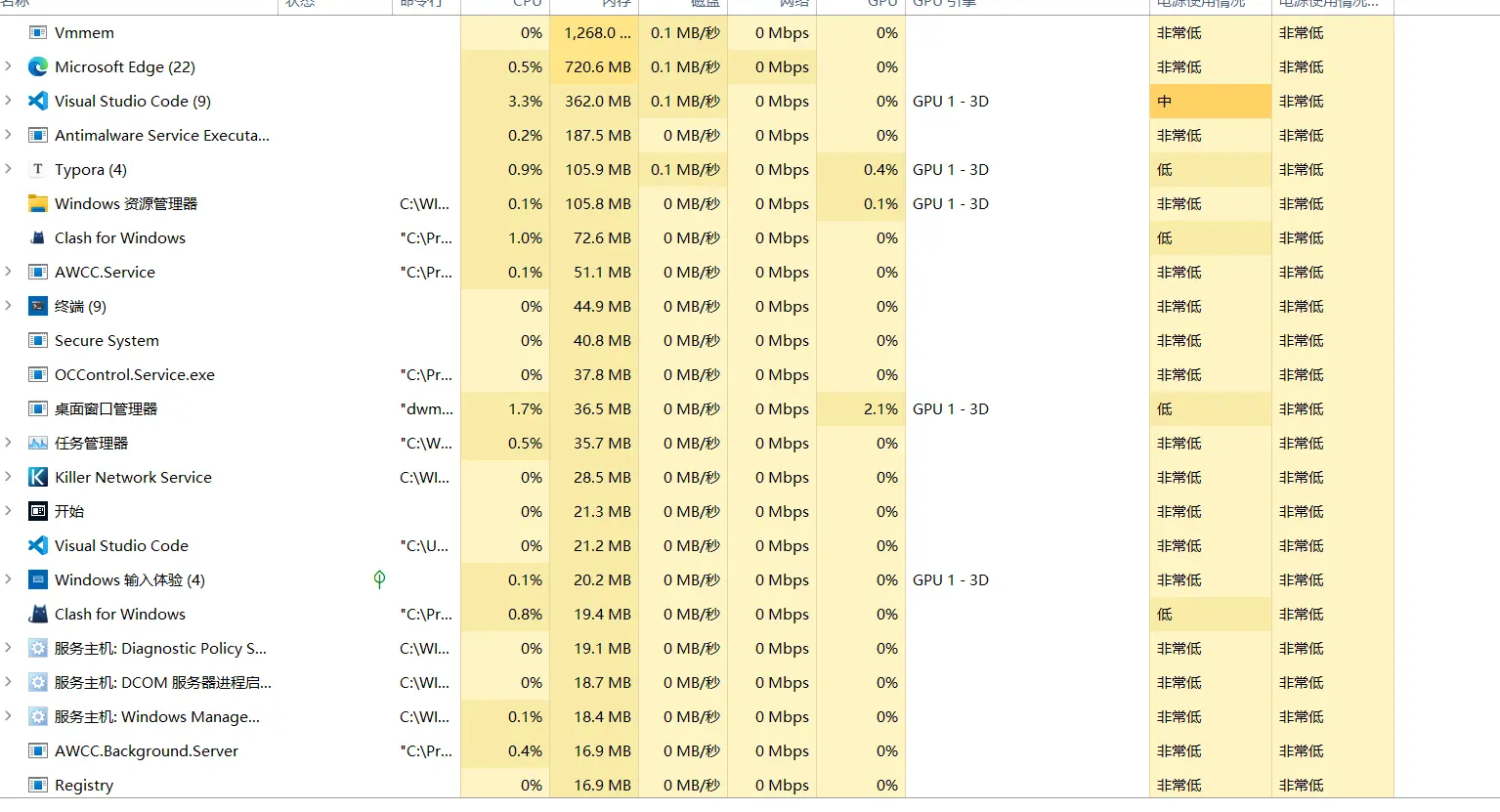1500x812 pixels.
Task: Click the first Clash for Windows cat icon
Action: (x=38, y=237)
